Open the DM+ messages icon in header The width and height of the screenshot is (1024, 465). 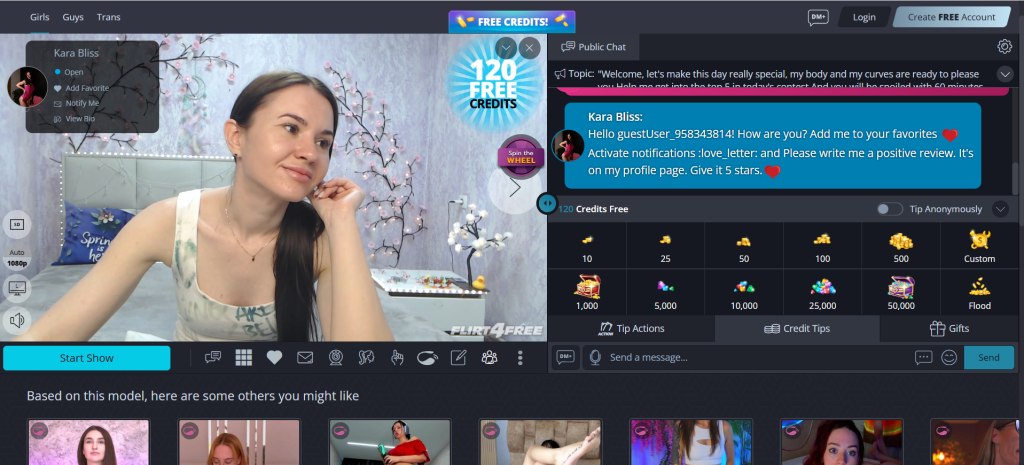click(818, 17)
